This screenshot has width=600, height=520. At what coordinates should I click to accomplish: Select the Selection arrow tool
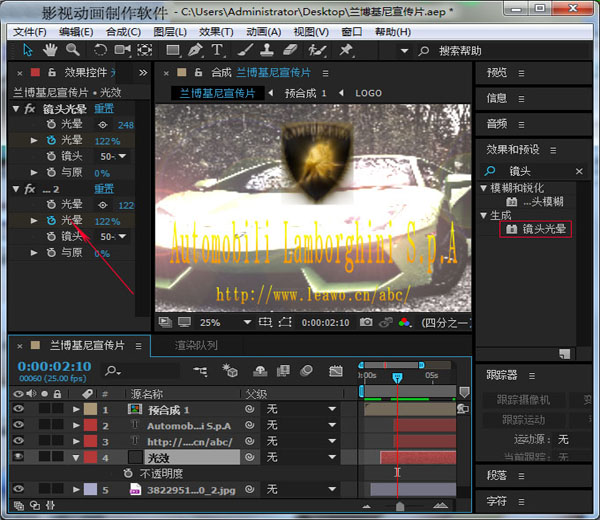(28, 50)
